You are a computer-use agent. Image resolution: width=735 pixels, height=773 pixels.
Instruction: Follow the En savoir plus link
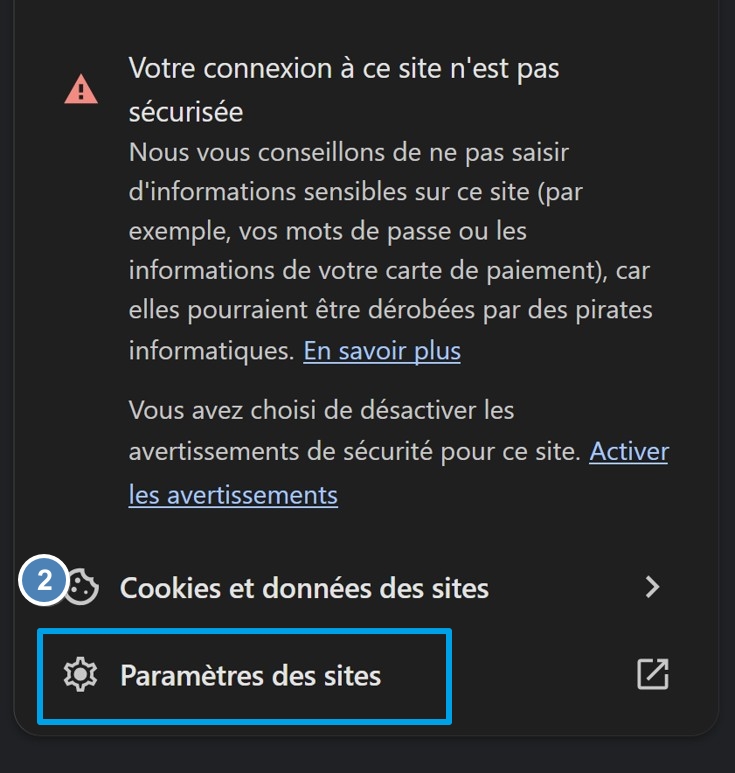pyautogui.click(x=382, y=351)
